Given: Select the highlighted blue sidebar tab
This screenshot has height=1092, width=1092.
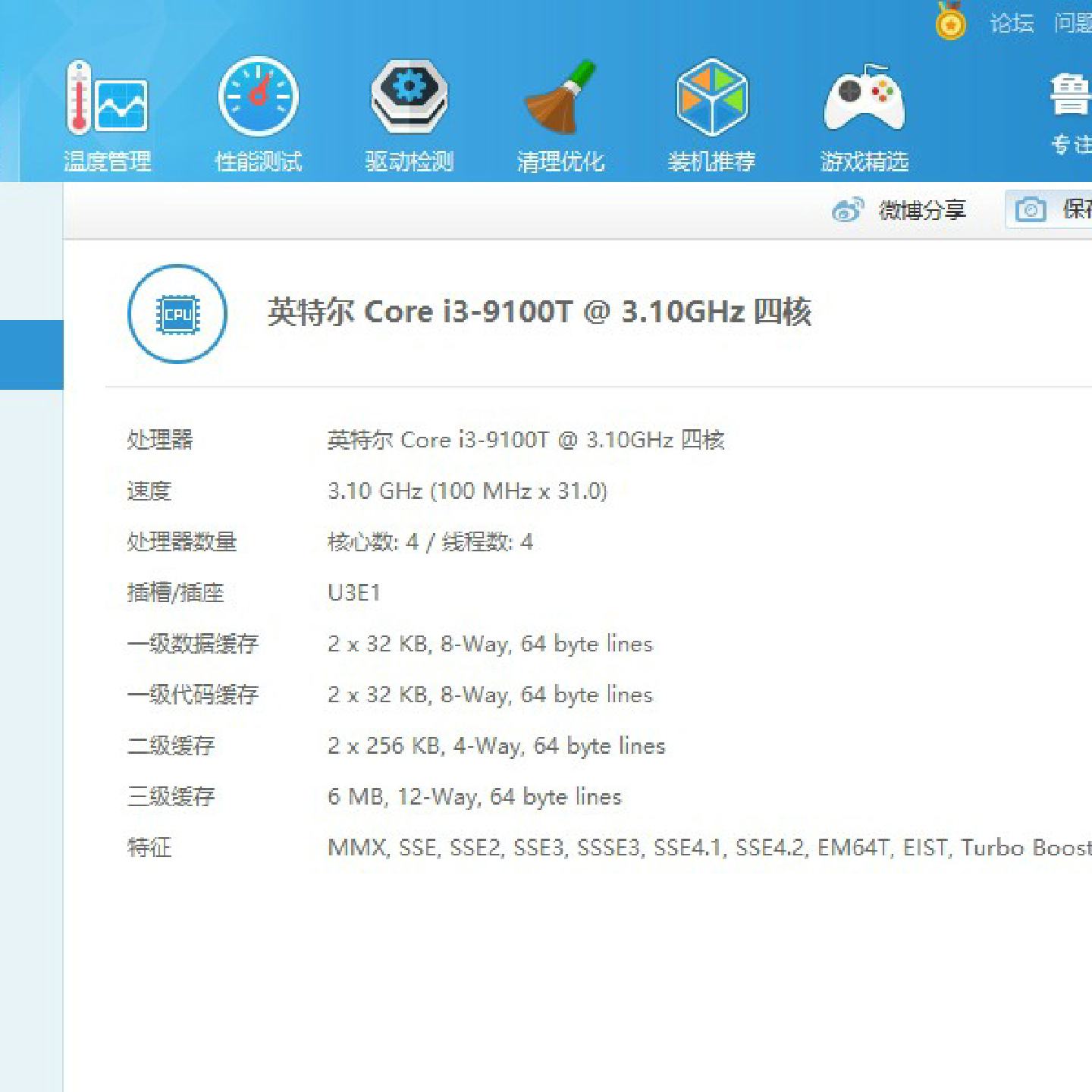Looking at the screenshot, I should tap(31, 355).
